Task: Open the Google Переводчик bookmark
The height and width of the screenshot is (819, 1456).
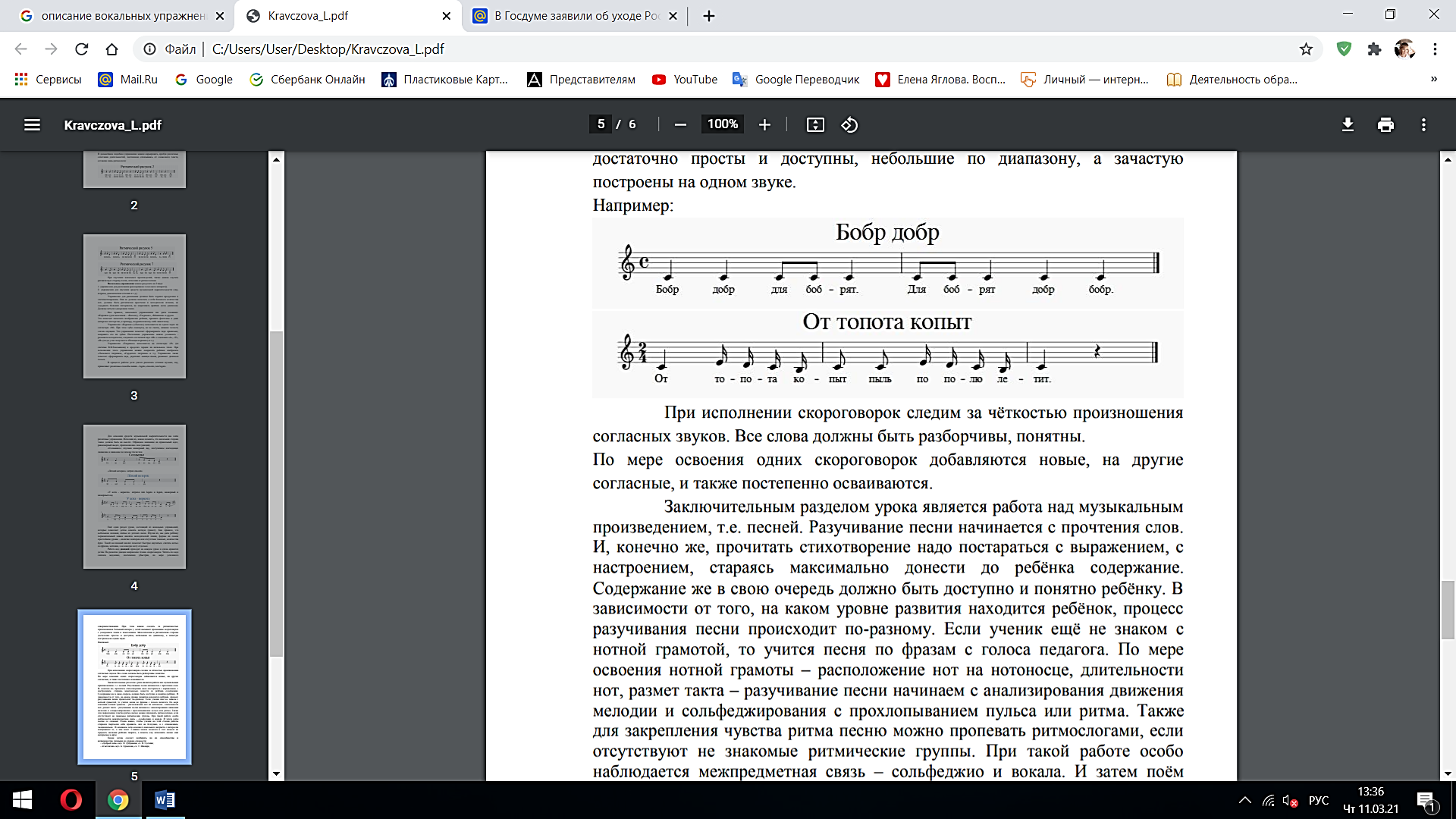Action: [796, 80]
